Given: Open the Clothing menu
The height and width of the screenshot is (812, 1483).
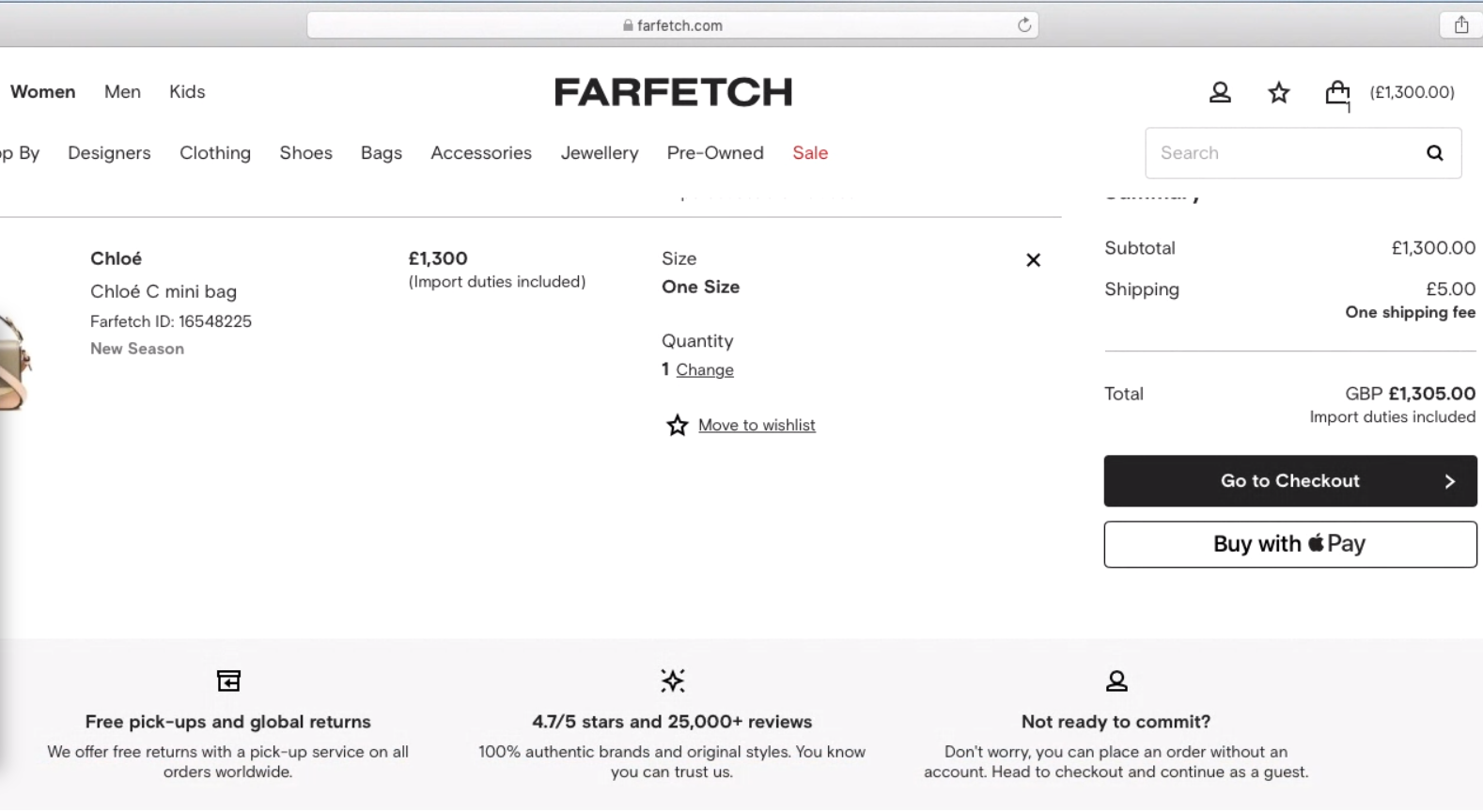Looking at the screenshot, I should (x=215, y=153).
